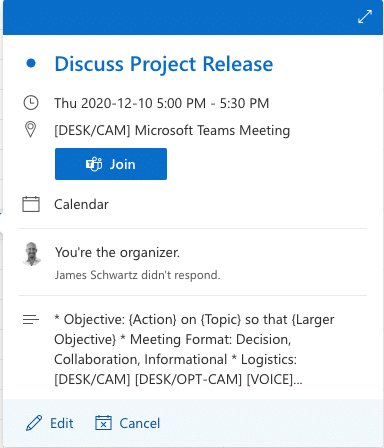Expand the truncated Objective description text
The width and height of the screenshot is (384, 448).
[194, 349]
